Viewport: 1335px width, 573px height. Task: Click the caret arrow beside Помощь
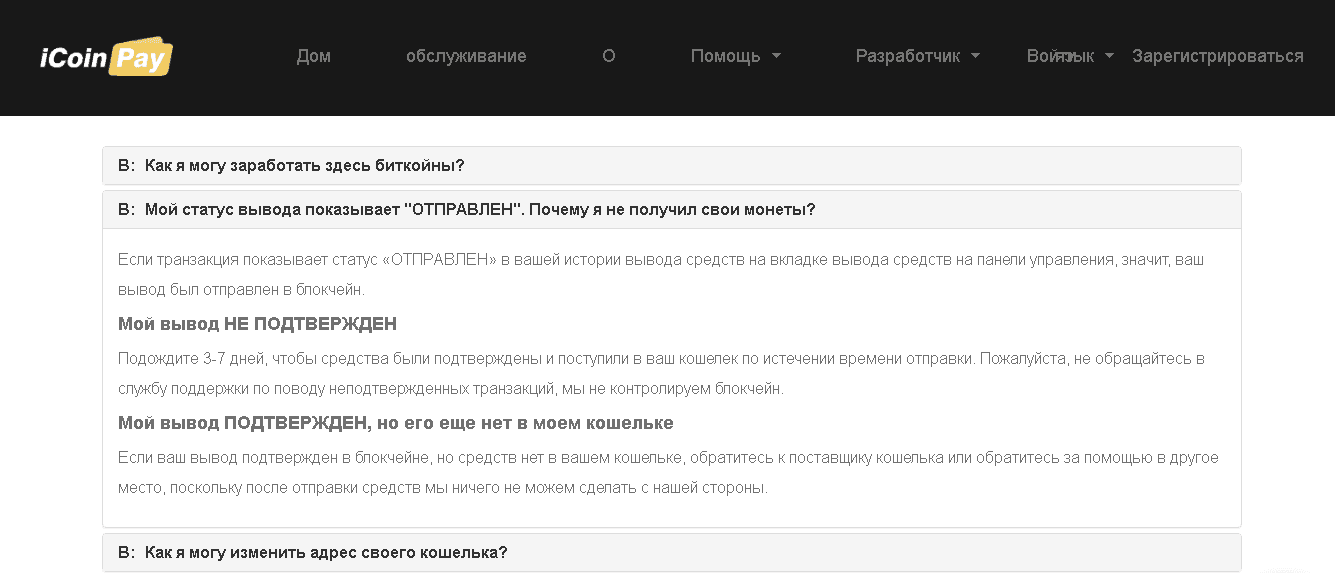777,56
